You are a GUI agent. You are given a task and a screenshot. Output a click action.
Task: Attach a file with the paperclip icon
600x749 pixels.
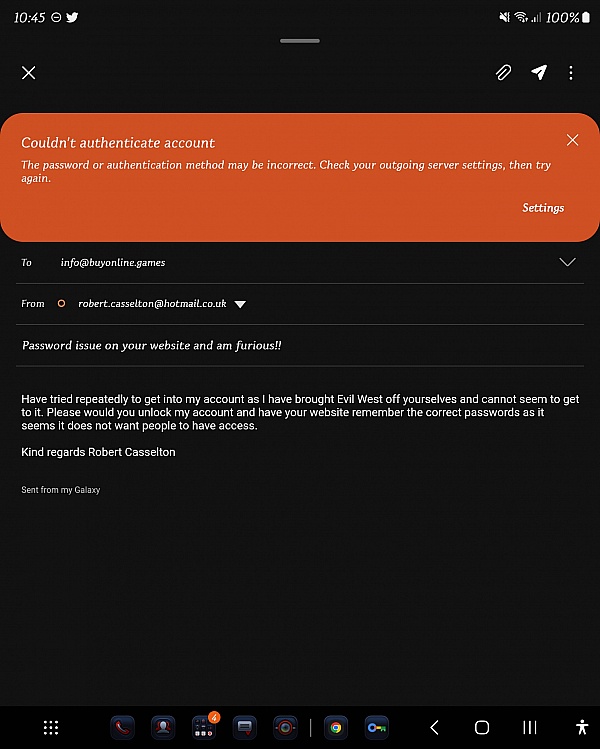click(503, 73)
